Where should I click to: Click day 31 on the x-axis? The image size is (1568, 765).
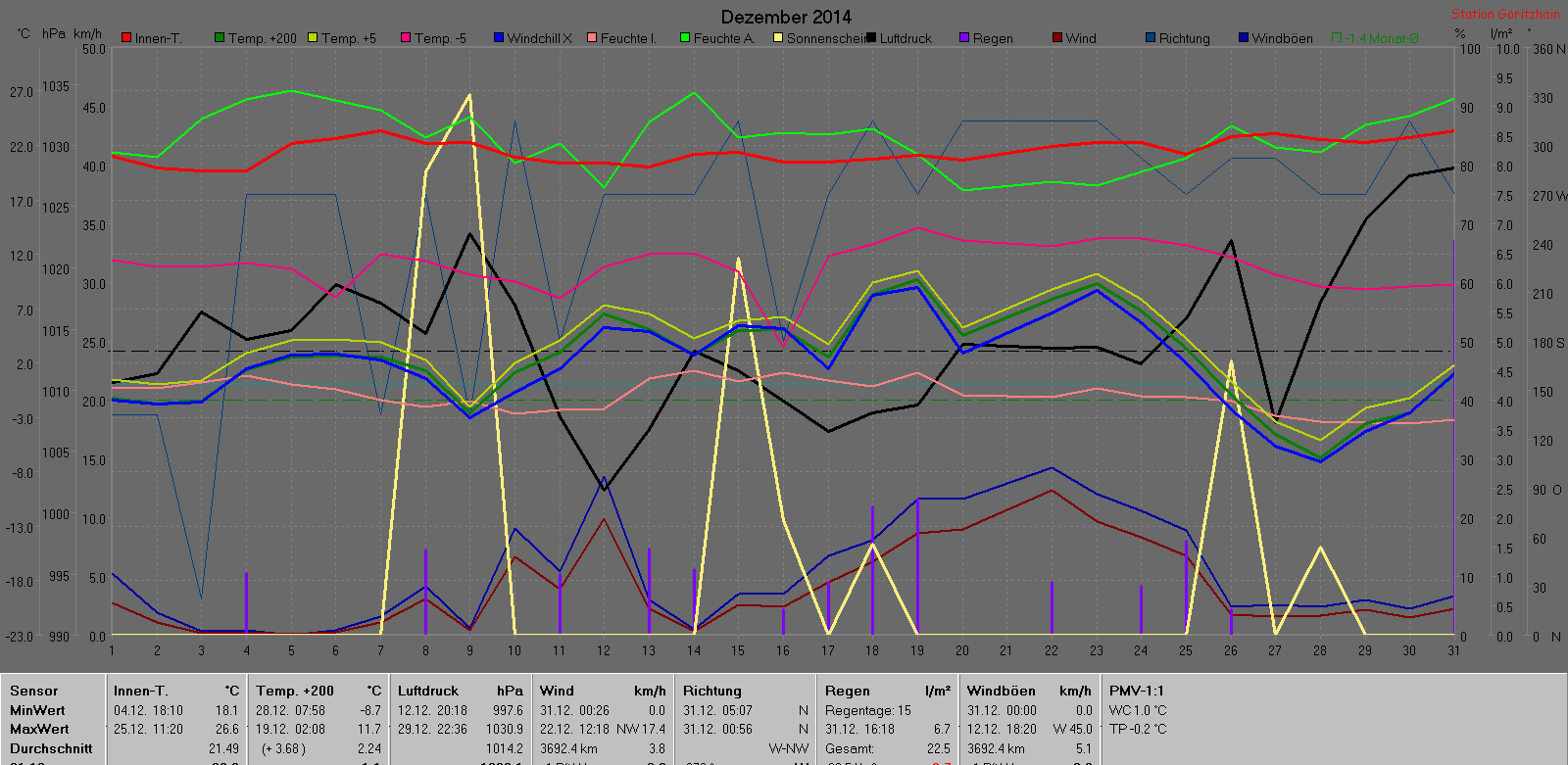(1453, 650)
